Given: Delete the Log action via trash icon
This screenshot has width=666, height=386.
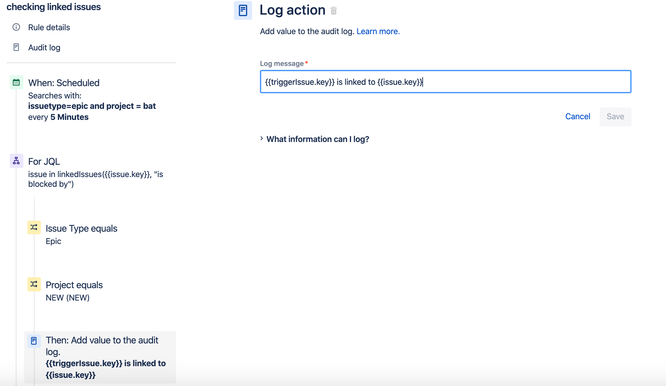Looking at the screenshot, I should pos(334,11).
